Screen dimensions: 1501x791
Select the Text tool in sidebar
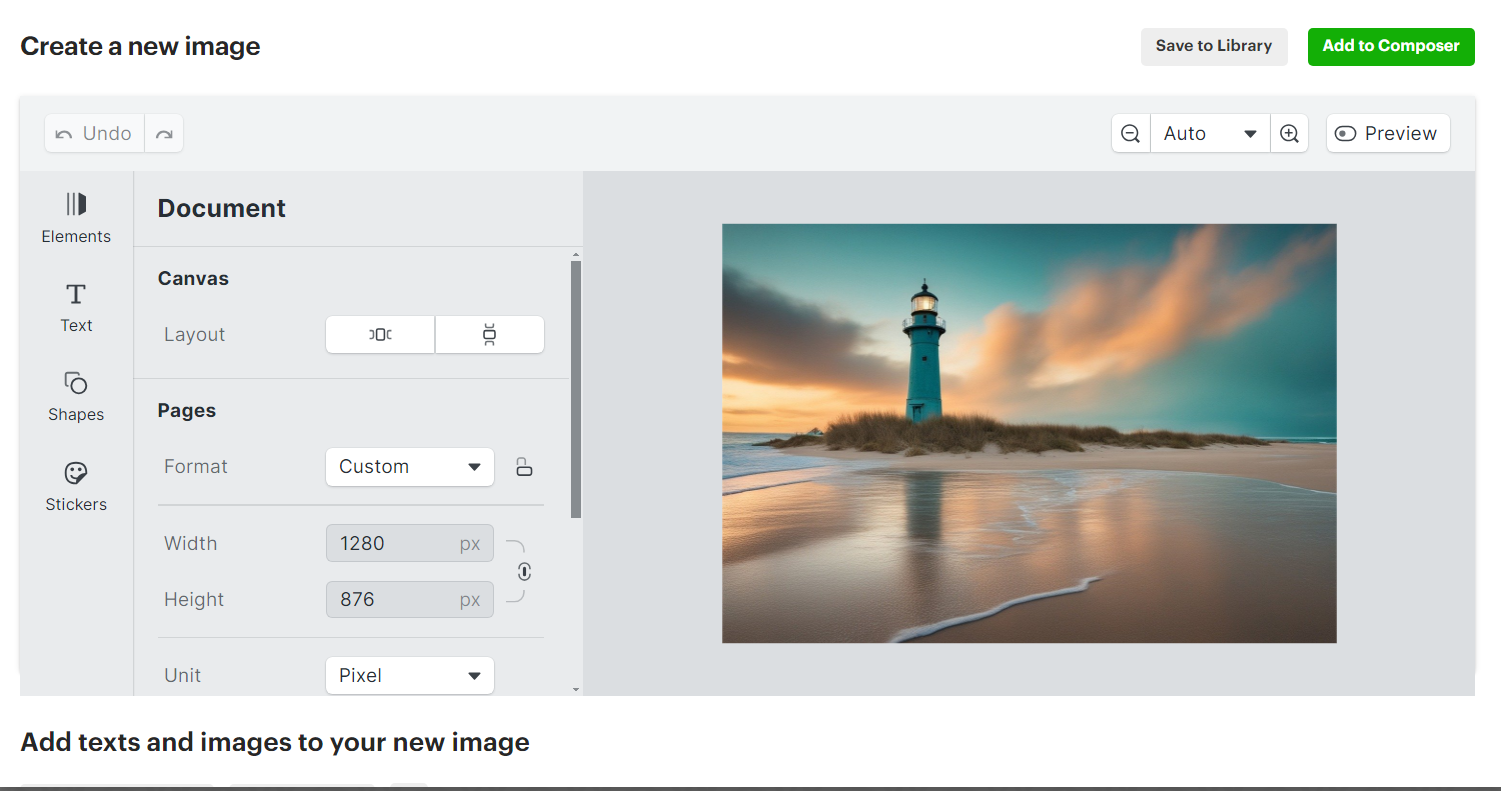click(76, 295)
